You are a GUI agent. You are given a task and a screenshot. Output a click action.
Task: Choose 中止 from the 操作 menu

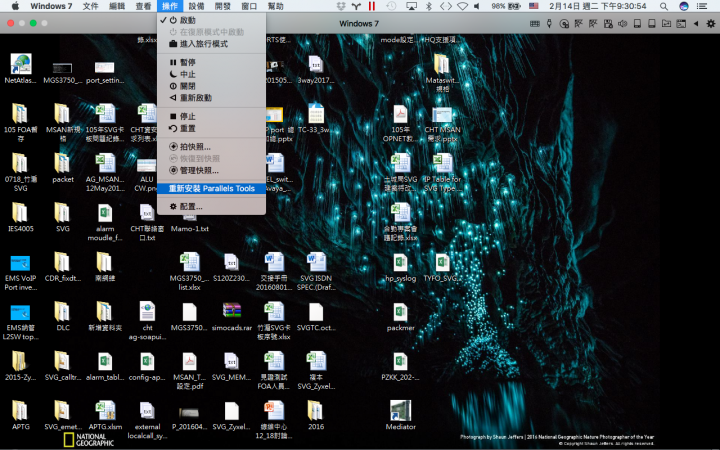click(x=211, y=74)
